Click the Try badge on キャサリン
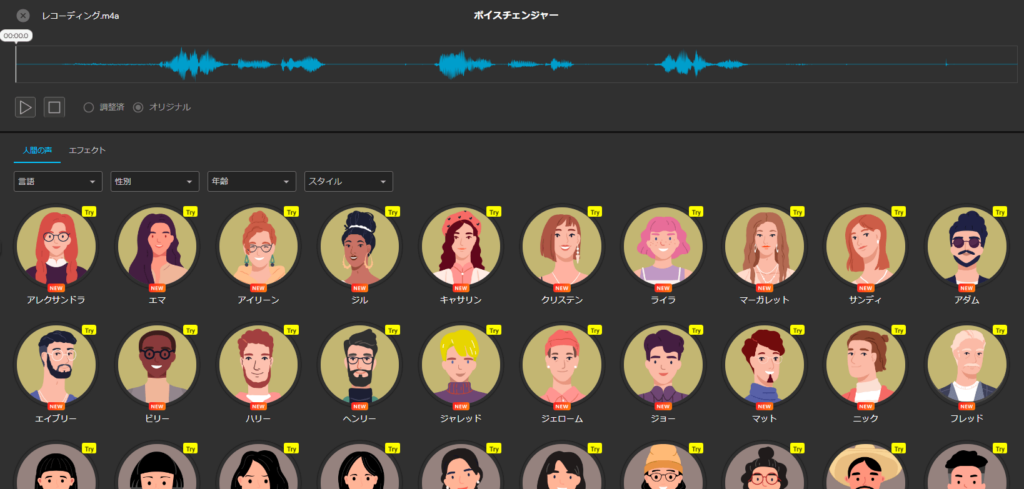The height and width of the screenshot is (489, 1024). [494, 212]
